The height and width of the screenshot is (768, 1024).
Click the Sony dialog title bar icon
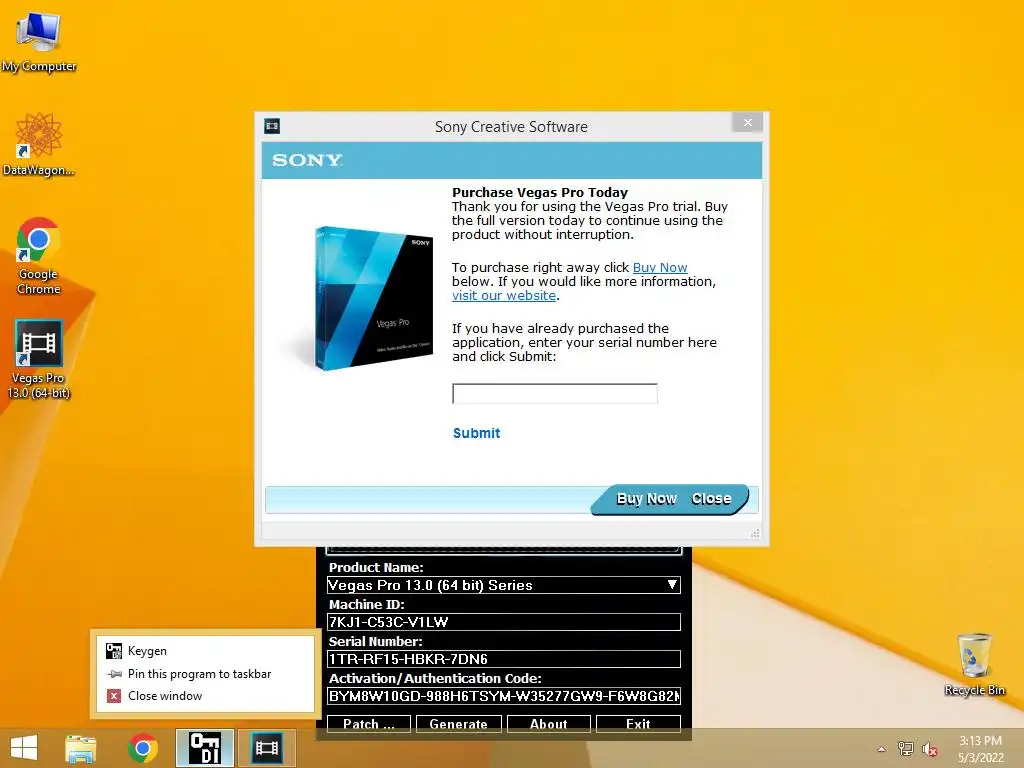(x=272, y=126)
